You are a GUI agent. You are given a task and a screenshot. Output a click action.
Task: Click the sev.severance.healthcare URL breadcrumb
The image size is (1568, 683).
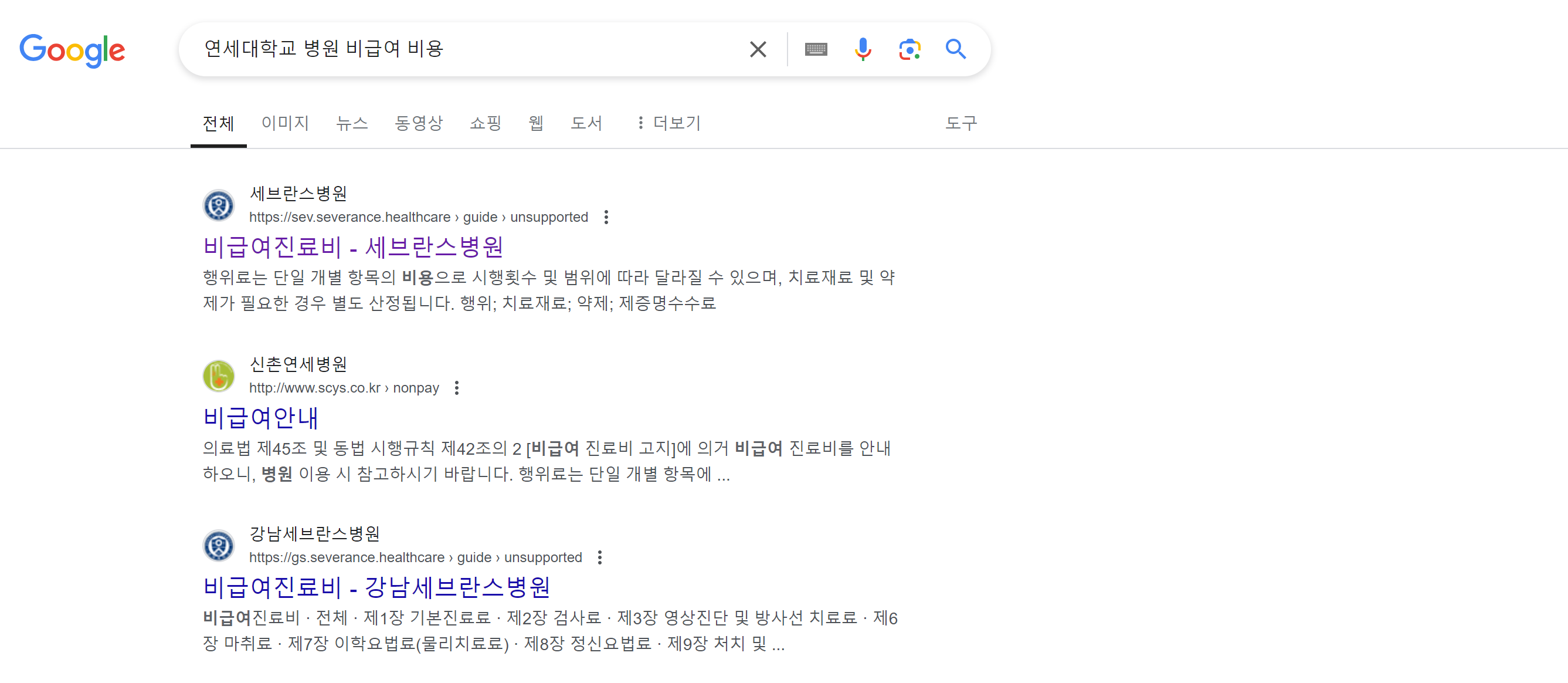(x=418, y=218)
